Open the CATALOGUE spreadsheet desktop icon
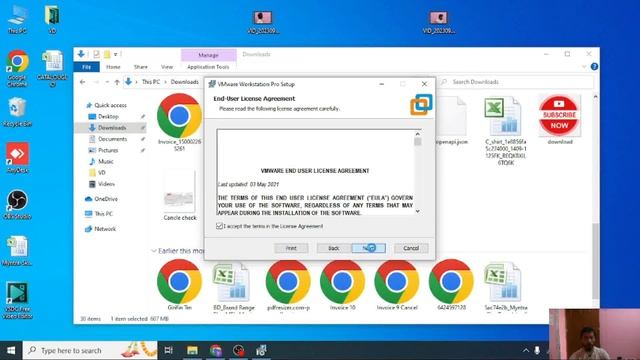The image size is (640, 360). (52, 69)
